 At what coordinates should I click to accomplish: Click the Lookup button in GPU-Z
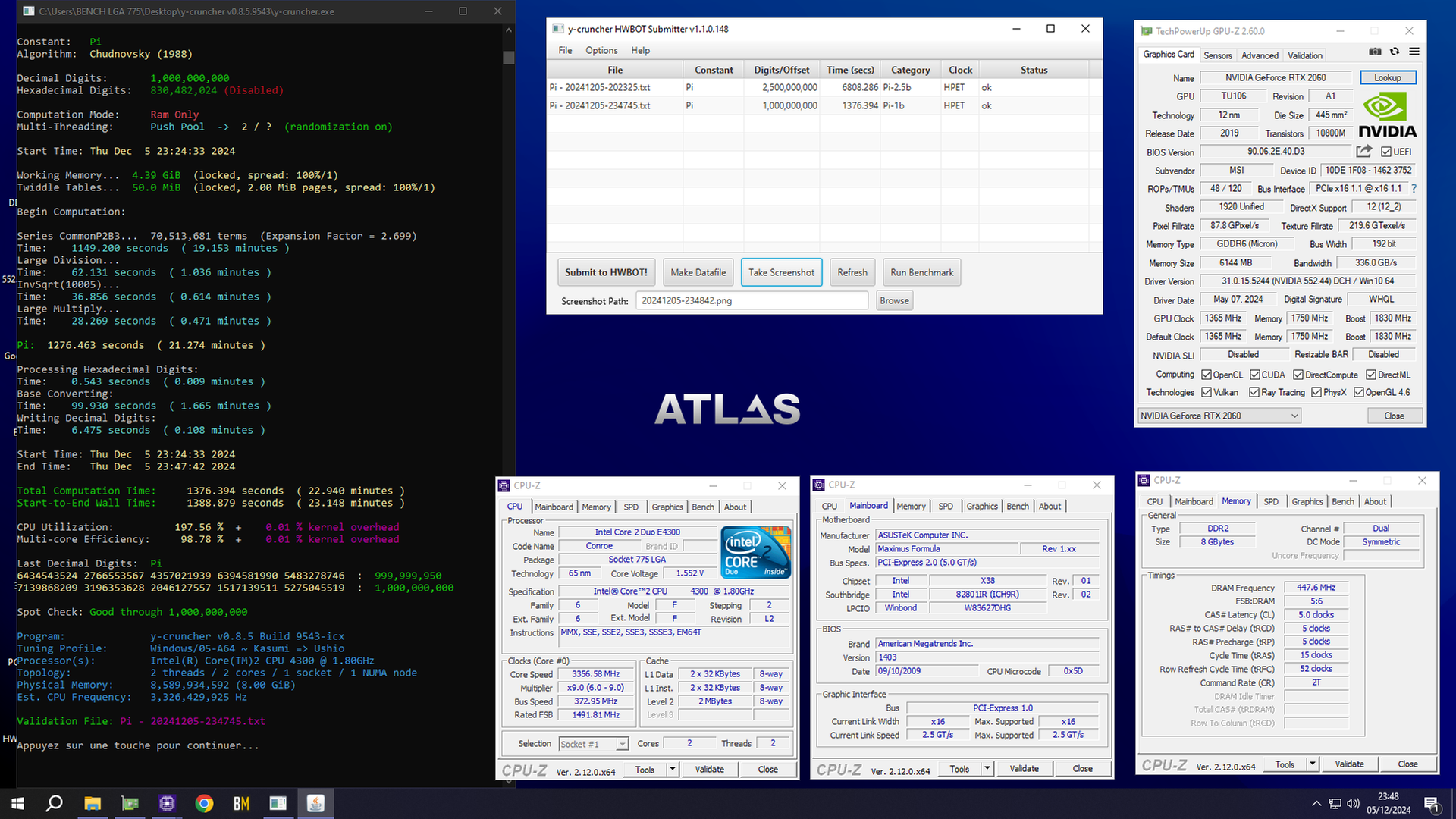click(x=1388, y=77)
